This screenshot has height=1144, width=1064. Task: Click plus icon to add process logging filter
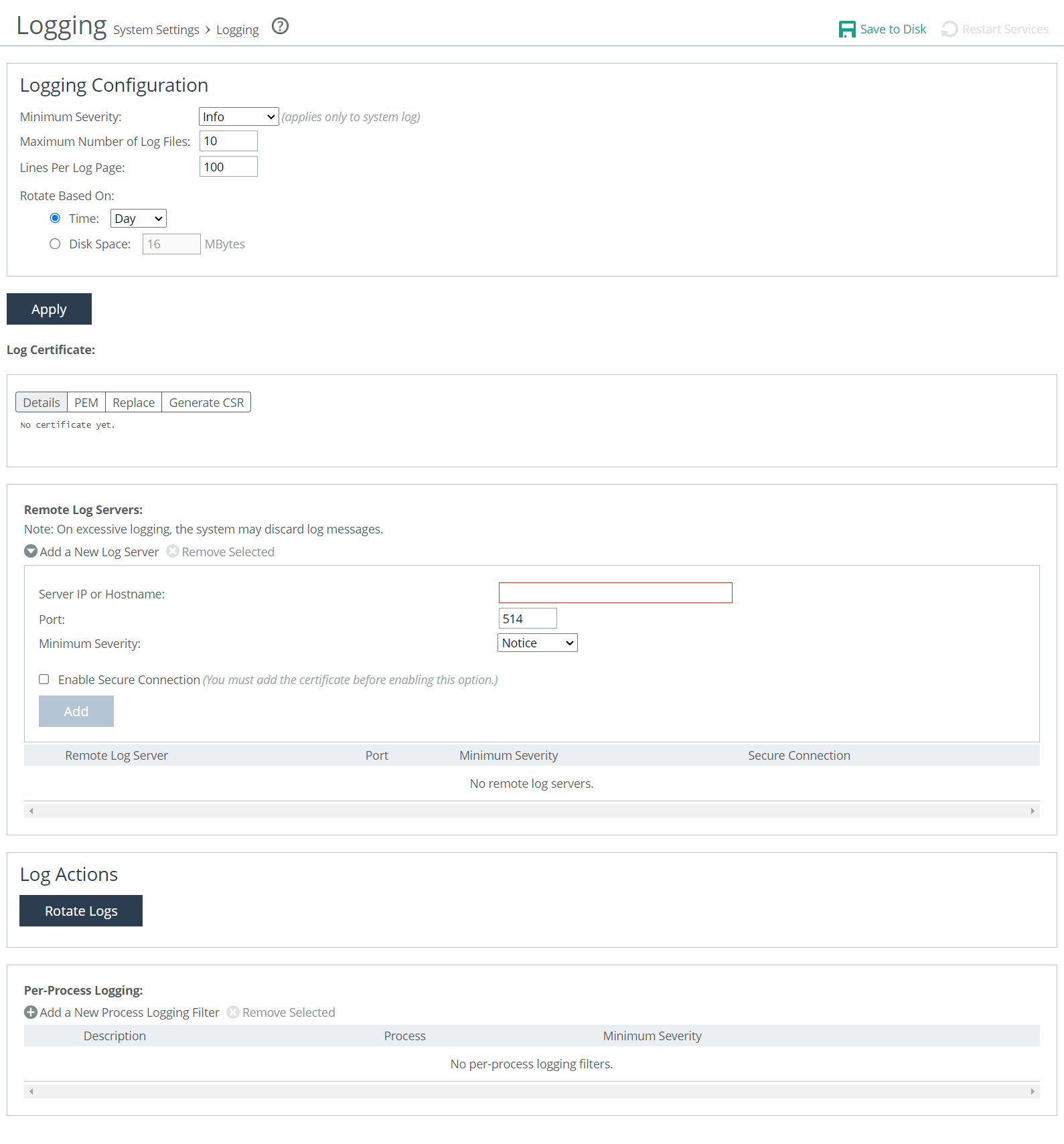(x=31, y=1012)
